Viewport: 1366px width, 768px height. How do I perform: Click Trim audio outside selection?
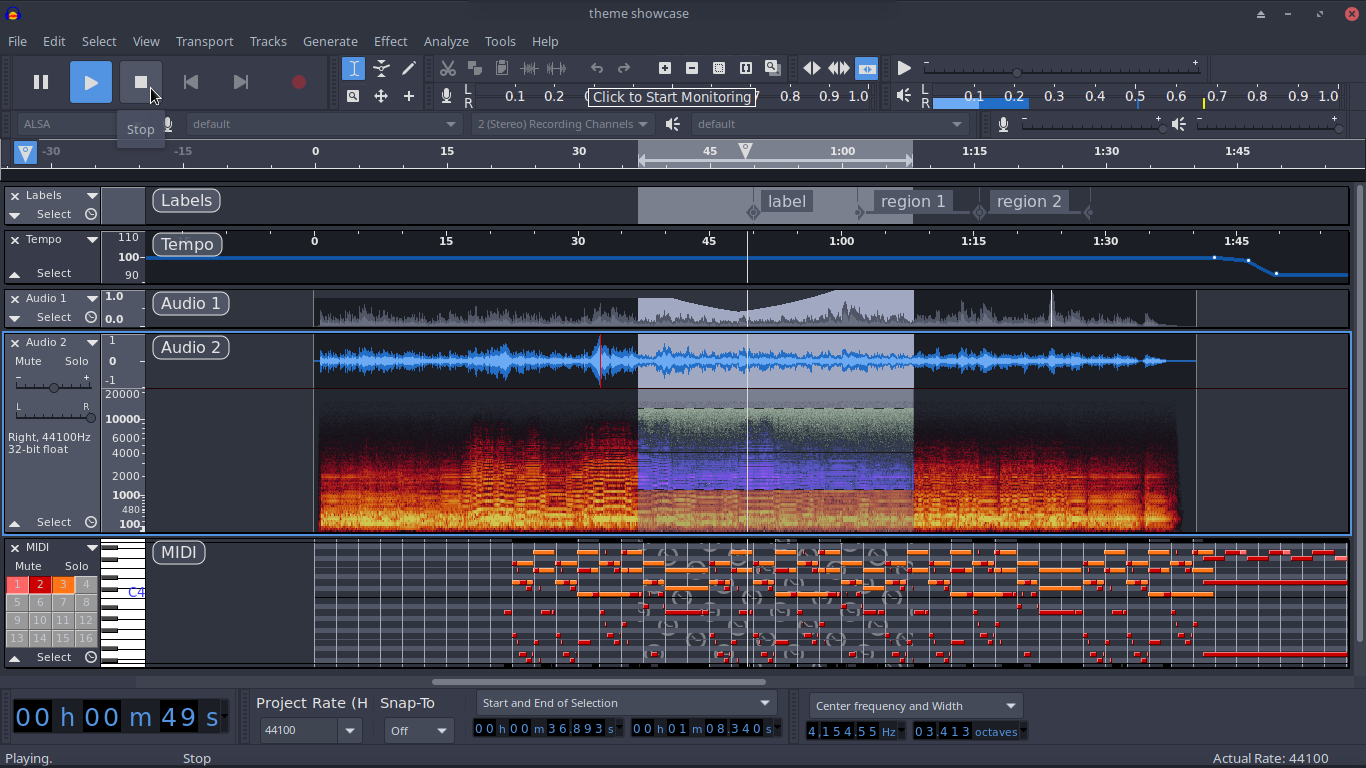[529, 68]
